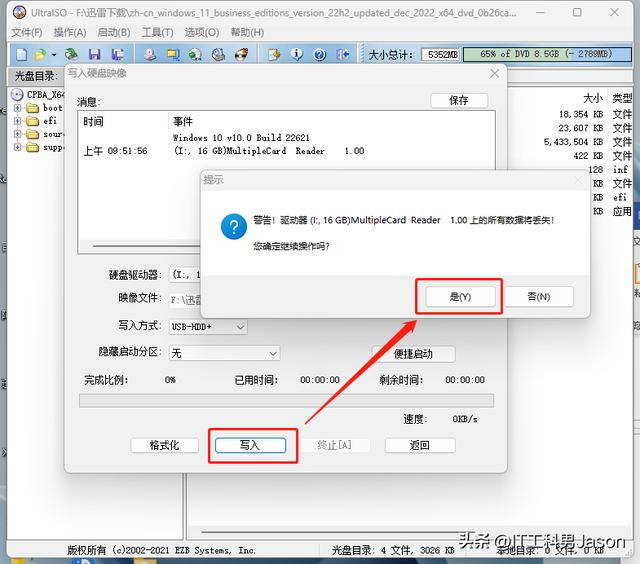This screenshot has height=564, width=640.
Task: Click the blue information (i) toolbar icon
Action: tap(297, 54)
